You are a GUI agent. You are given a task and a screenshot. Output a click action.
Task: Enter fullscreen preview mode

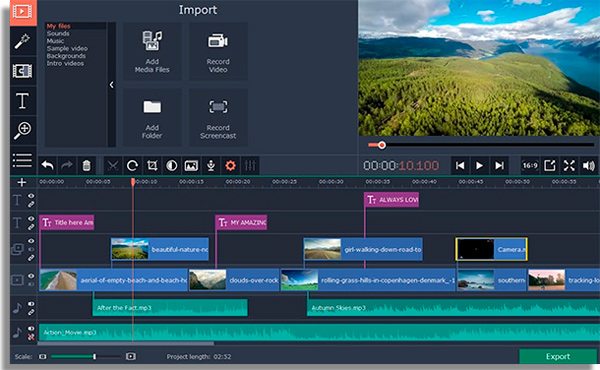pyautogui.click(x=569, y=165)
